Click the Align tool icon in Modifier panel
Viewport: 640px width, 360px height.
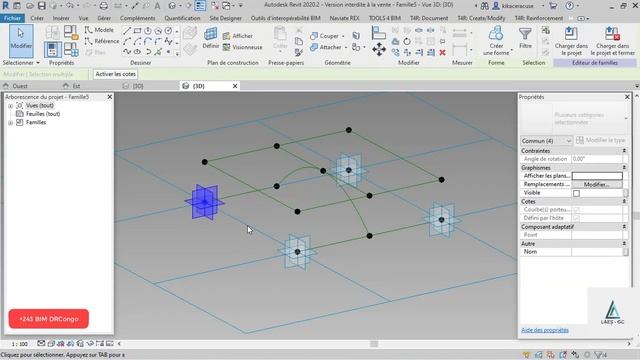pos(379,33)
